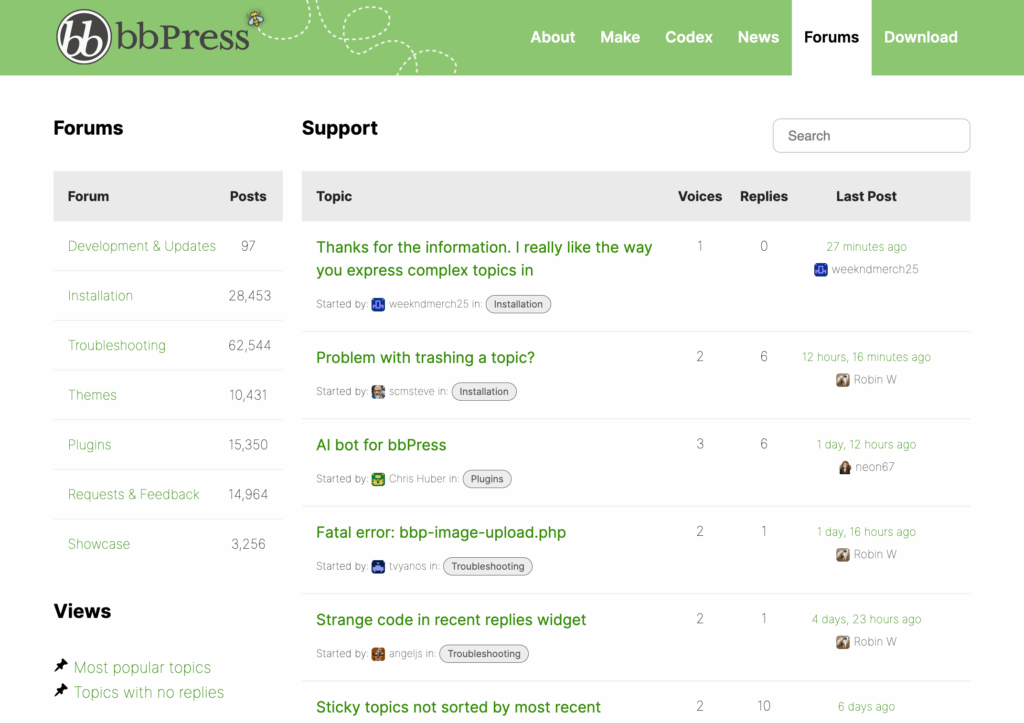Switch to the Forums tab
The width and height of the screenshot is (1024, 723).
(831, 37)
